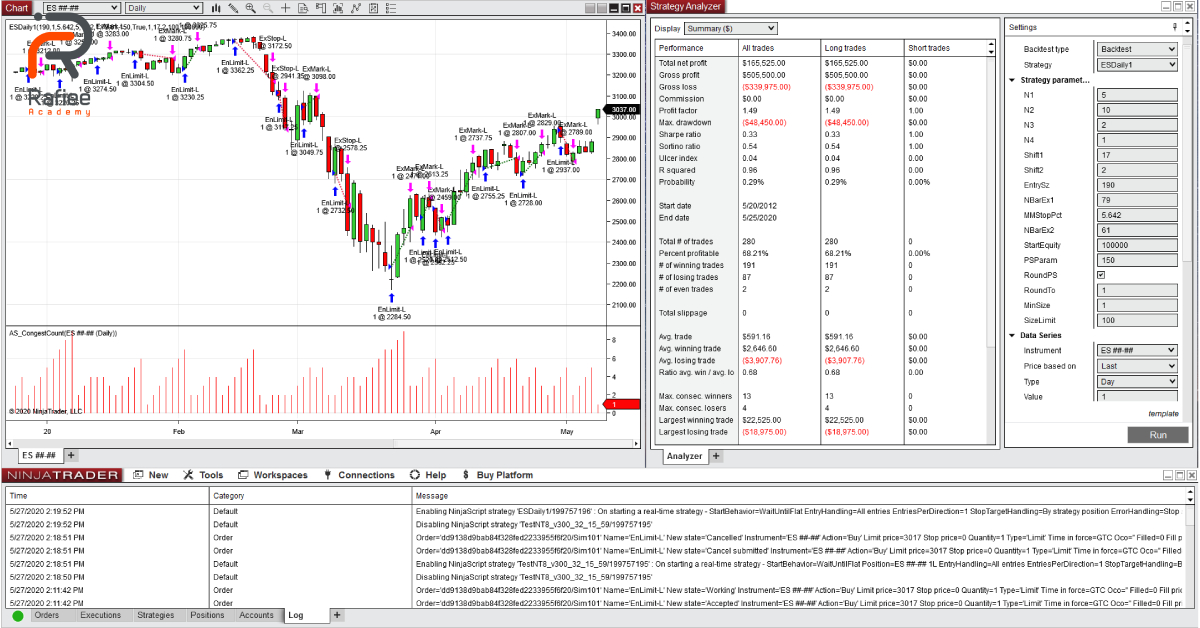
Task: Collapse the Data Series section
Action: coord(1011,335)
